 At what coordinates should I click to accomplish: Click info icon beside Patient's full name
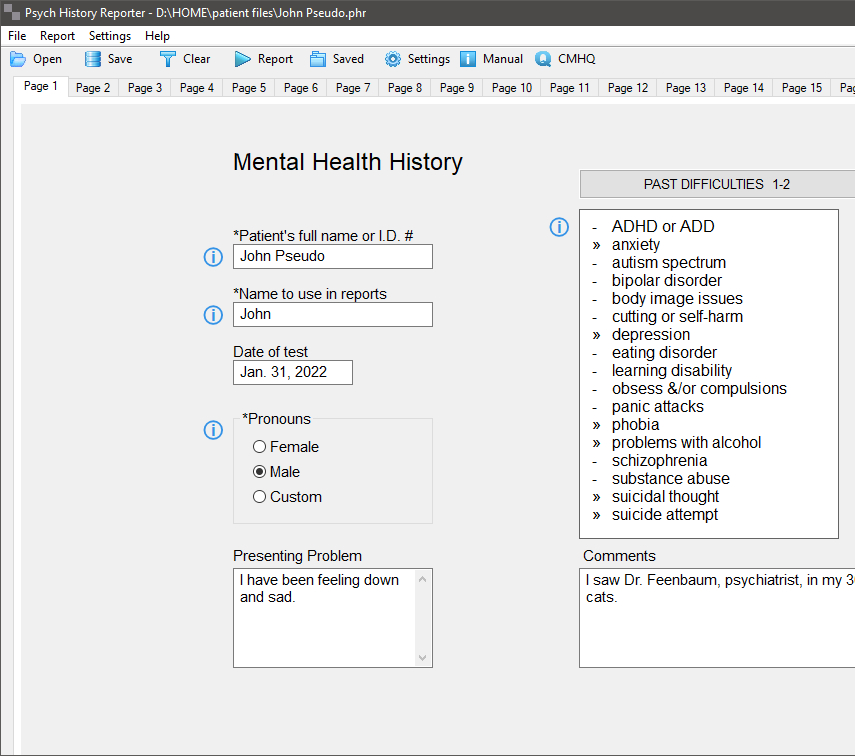[213, 257]
